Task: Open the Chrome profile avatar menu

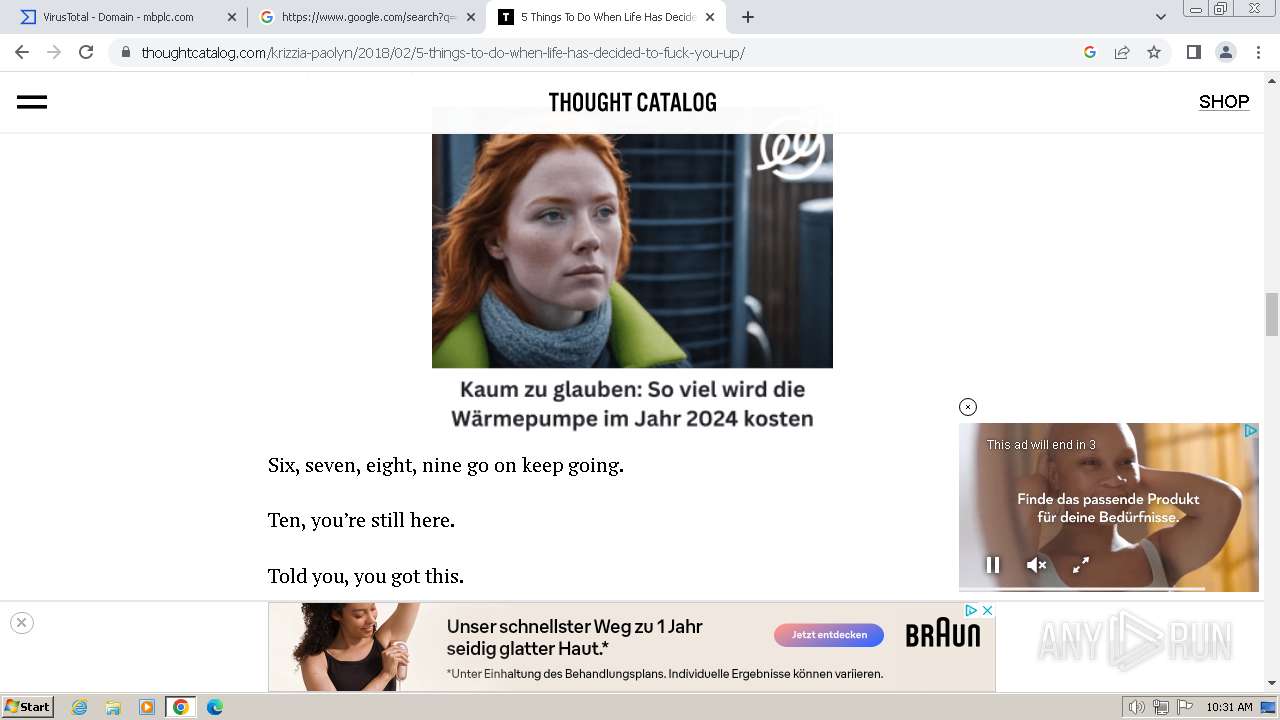Action: [x=1225, y=52]
